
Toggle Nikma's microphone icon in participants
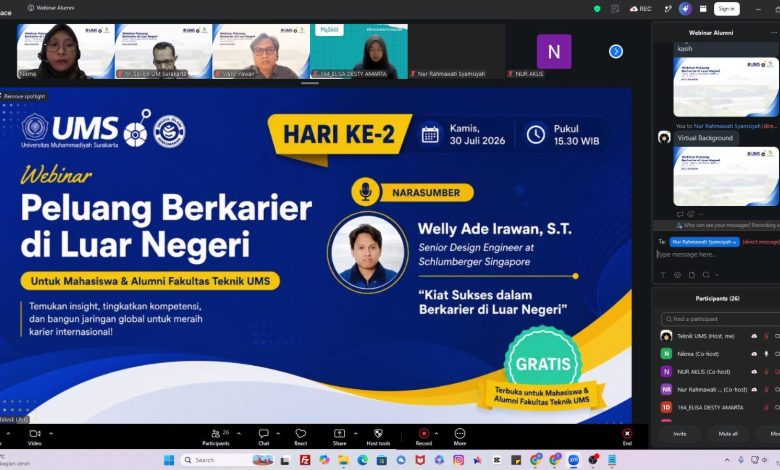pos(766,354)
